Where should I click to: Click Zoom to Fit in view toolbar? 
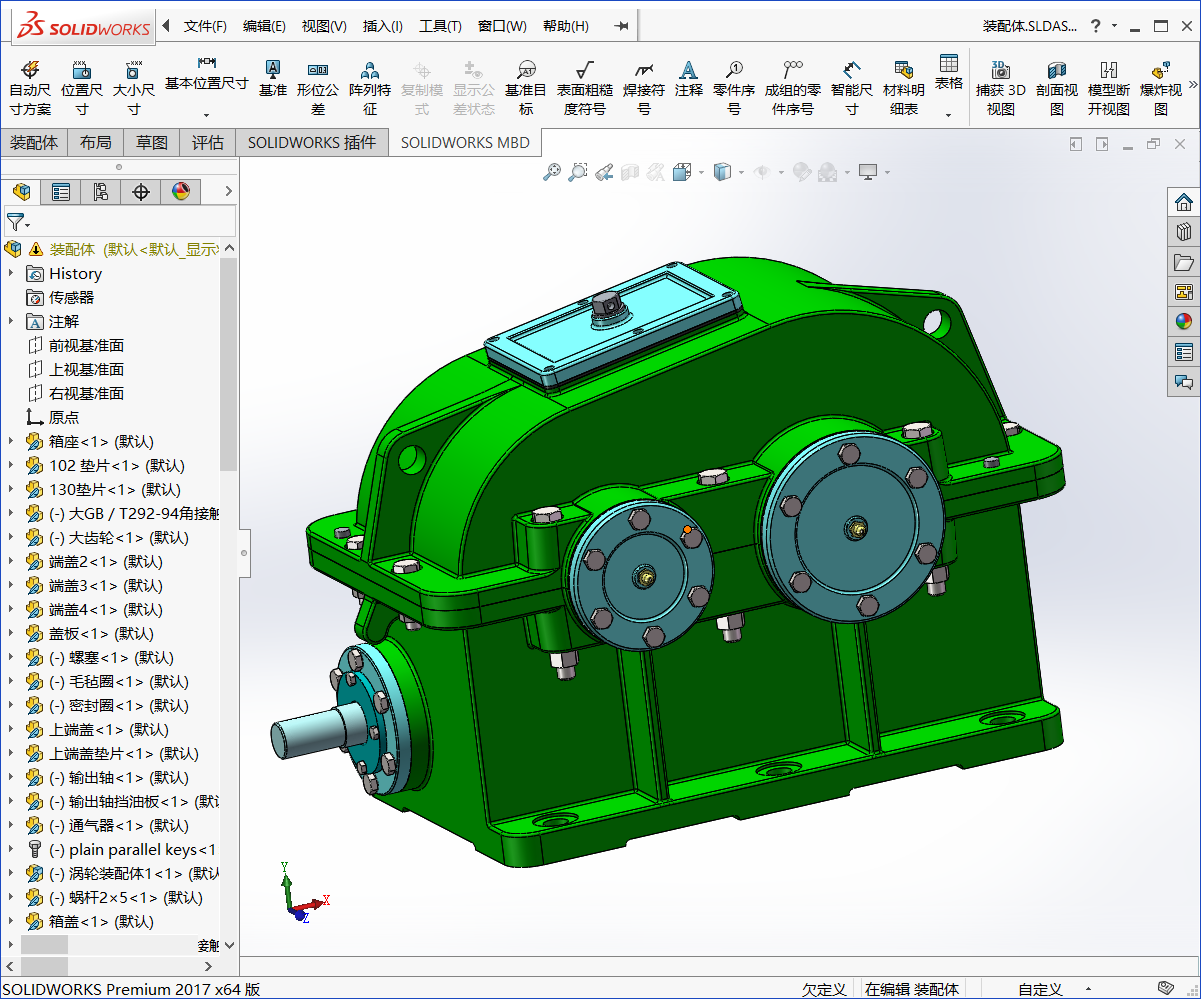click(x=551, y=173)
